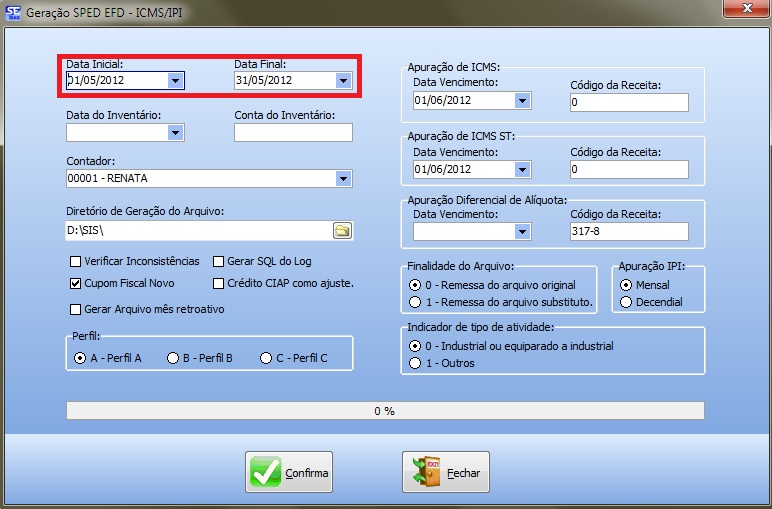Check Crédito CIAP como ajuste option
The image size is (772, 509).
(218, 284)
